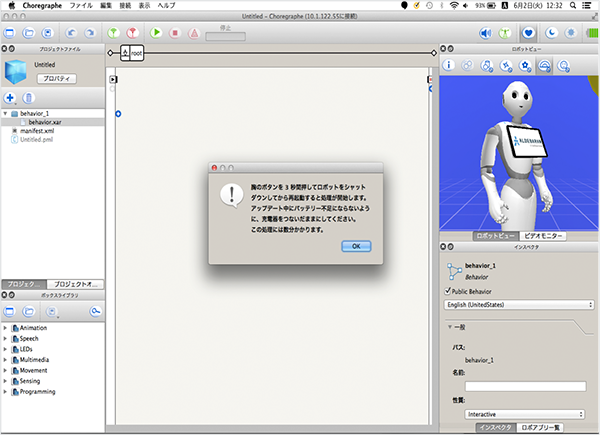The image size is (600, 436).
Task: Switch to インスペクタ bottom tab
Action: pyautogui.click(x=496, y=428)
